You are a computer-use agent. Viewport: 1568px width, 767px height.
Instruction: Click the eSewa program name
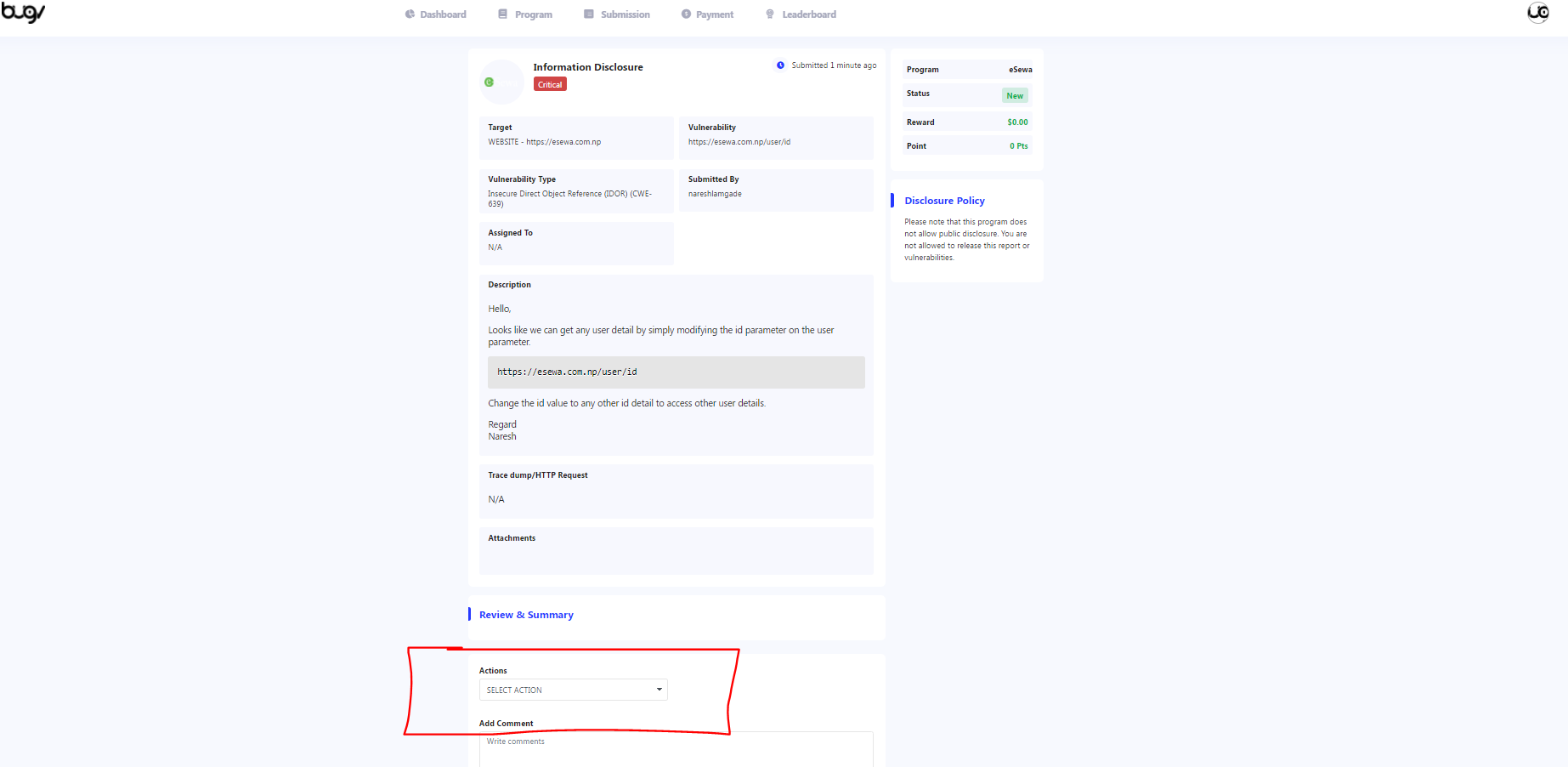(x=1021, y=70)
